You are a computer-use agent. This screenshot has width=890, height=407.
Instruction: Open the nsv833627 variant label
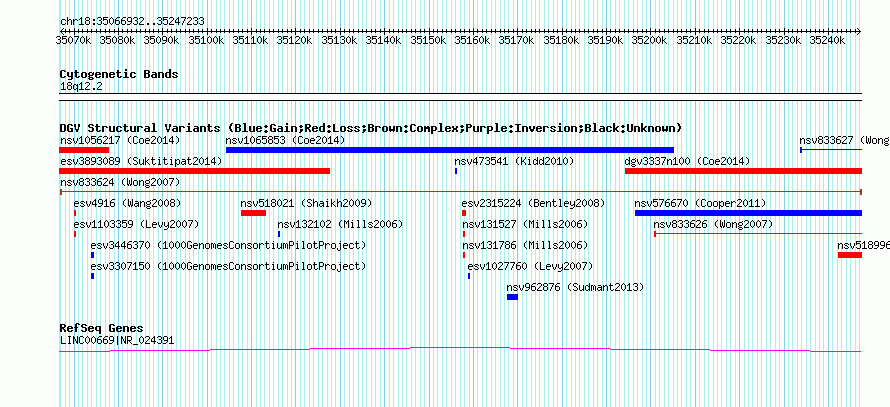(x=845, y=140)
